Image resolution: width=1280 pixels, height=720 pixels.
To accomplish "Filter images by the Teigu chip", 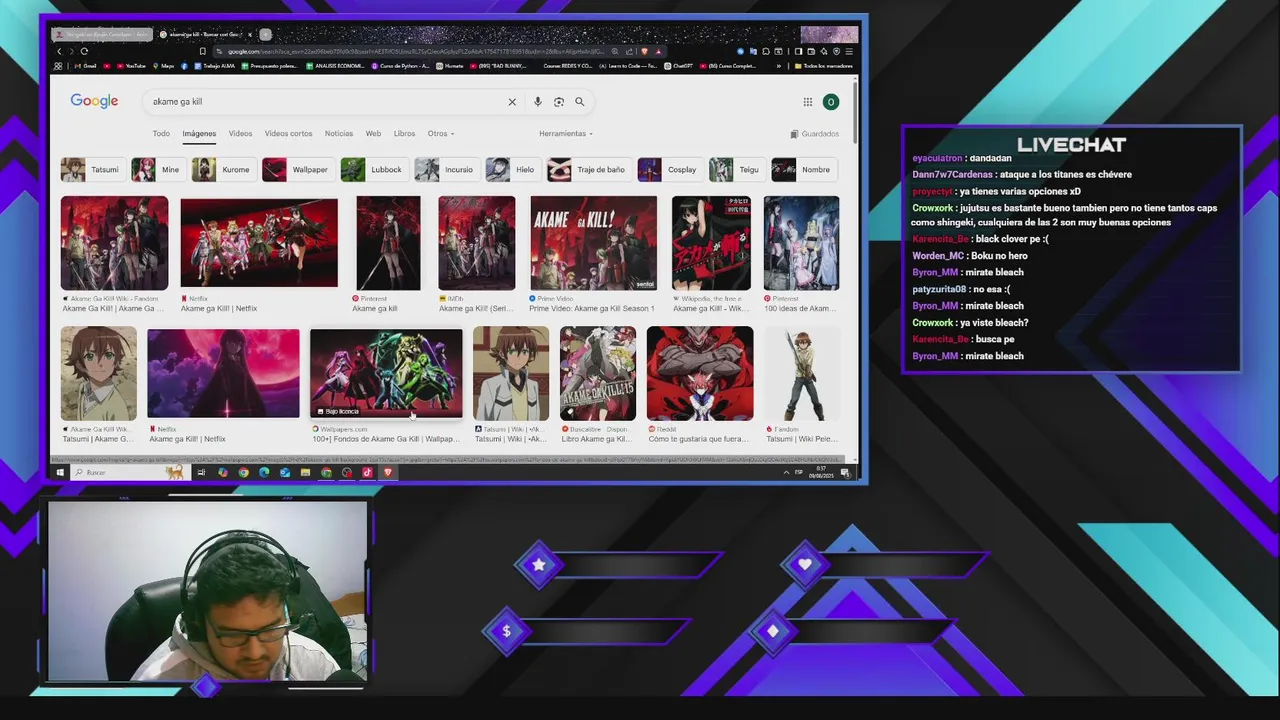I will pos(736,170).
